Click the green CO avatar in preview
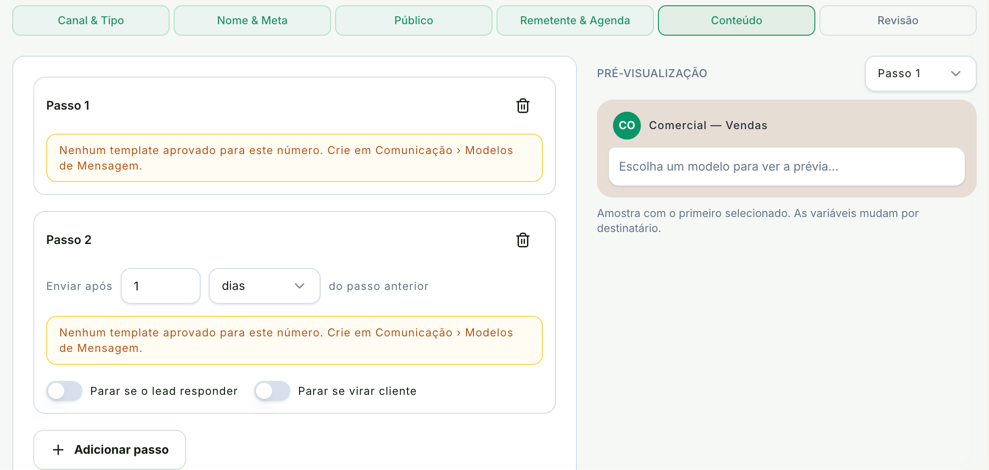 (x=626, y=126)
